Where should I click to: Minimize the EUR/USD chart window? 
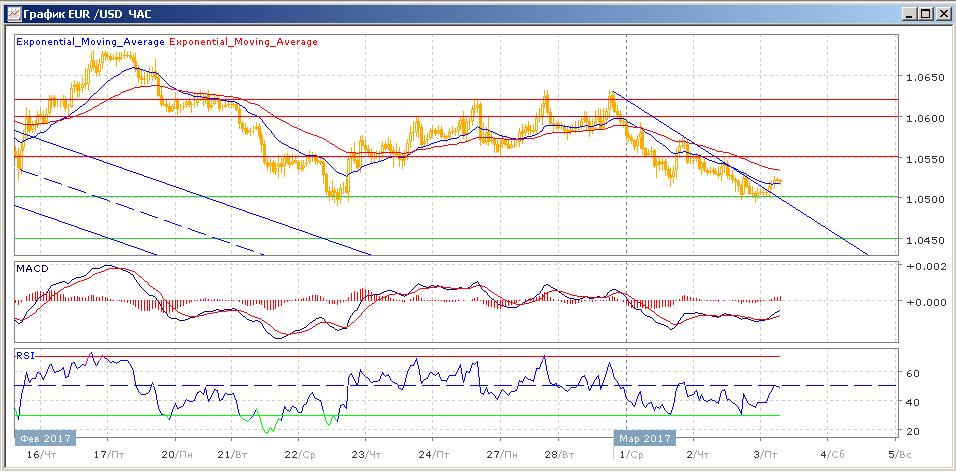908,13
